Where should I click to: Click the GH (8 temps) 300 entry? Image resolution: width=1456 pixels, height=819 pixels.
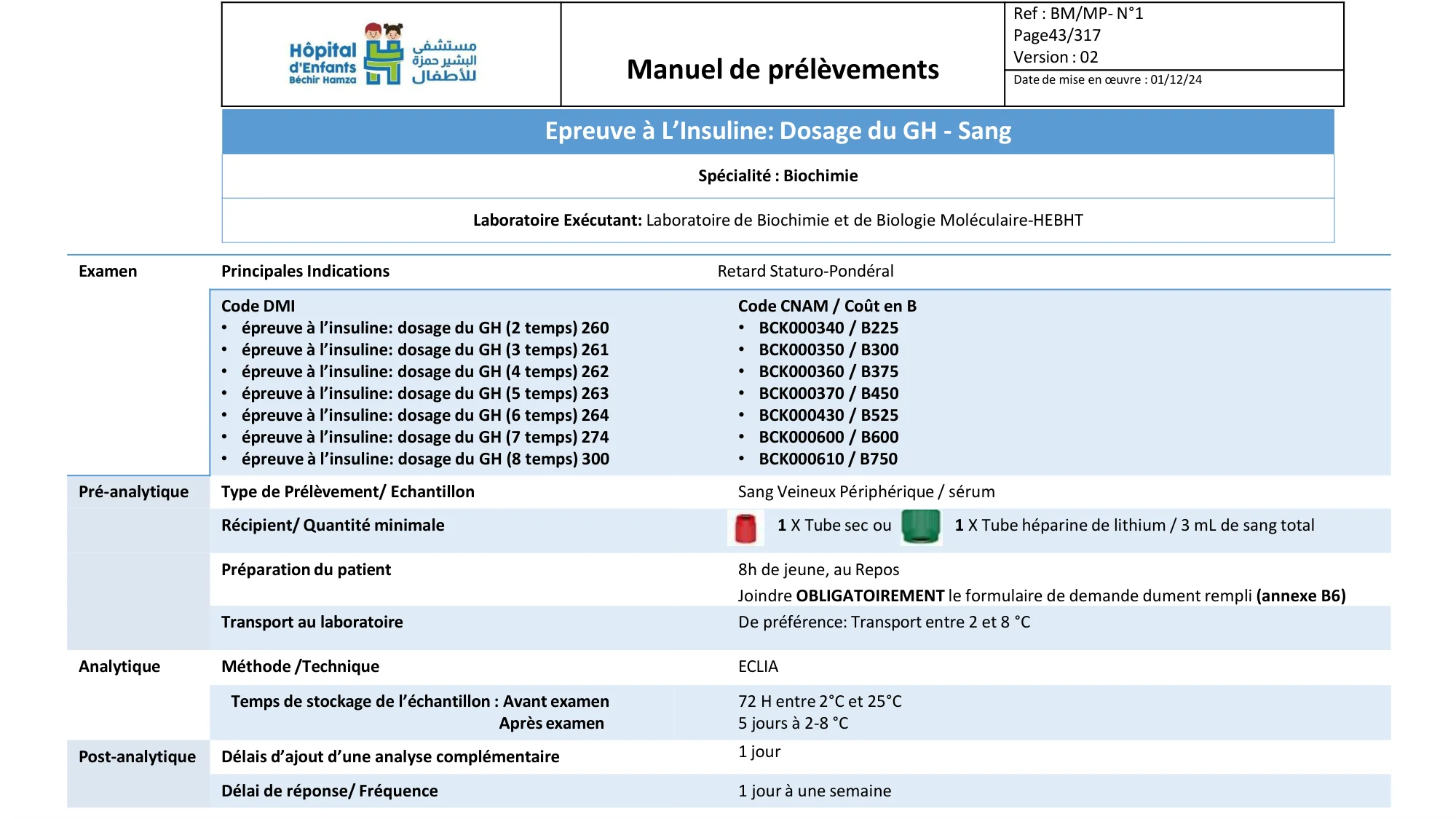[425, 459]
